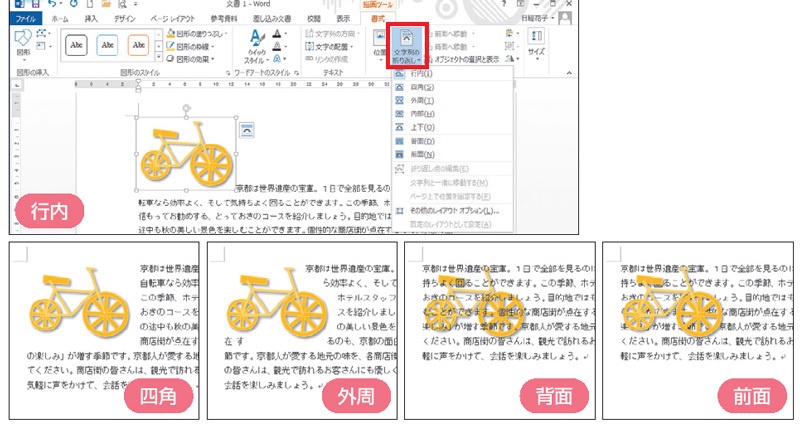
Task: Click the サイズ size icon
Action: 537,43
